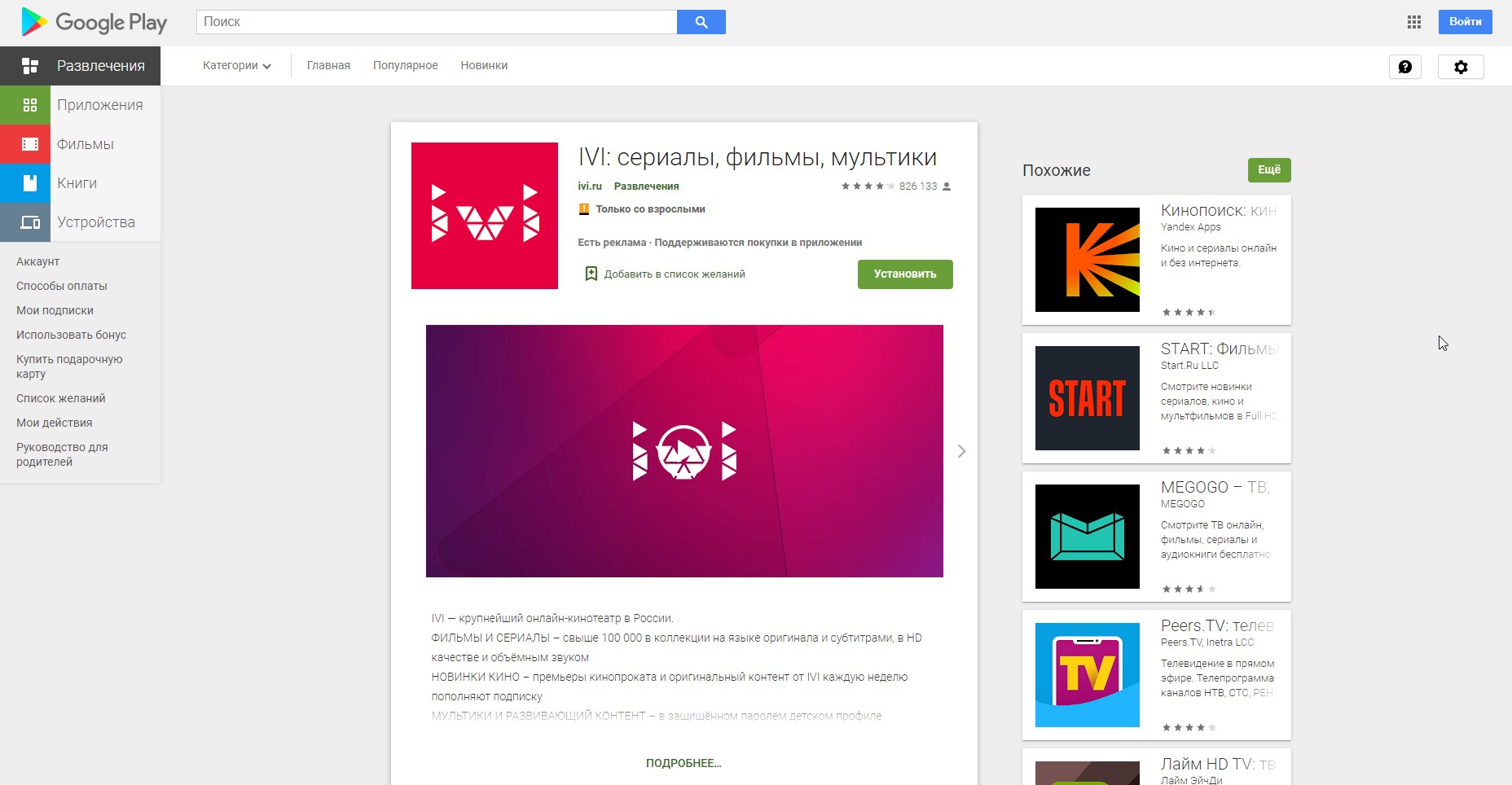Image resolution: width=1512 pixels, height=785 pixels.
Task: Click Купить подарочную карту link
Action: (69, 366)
